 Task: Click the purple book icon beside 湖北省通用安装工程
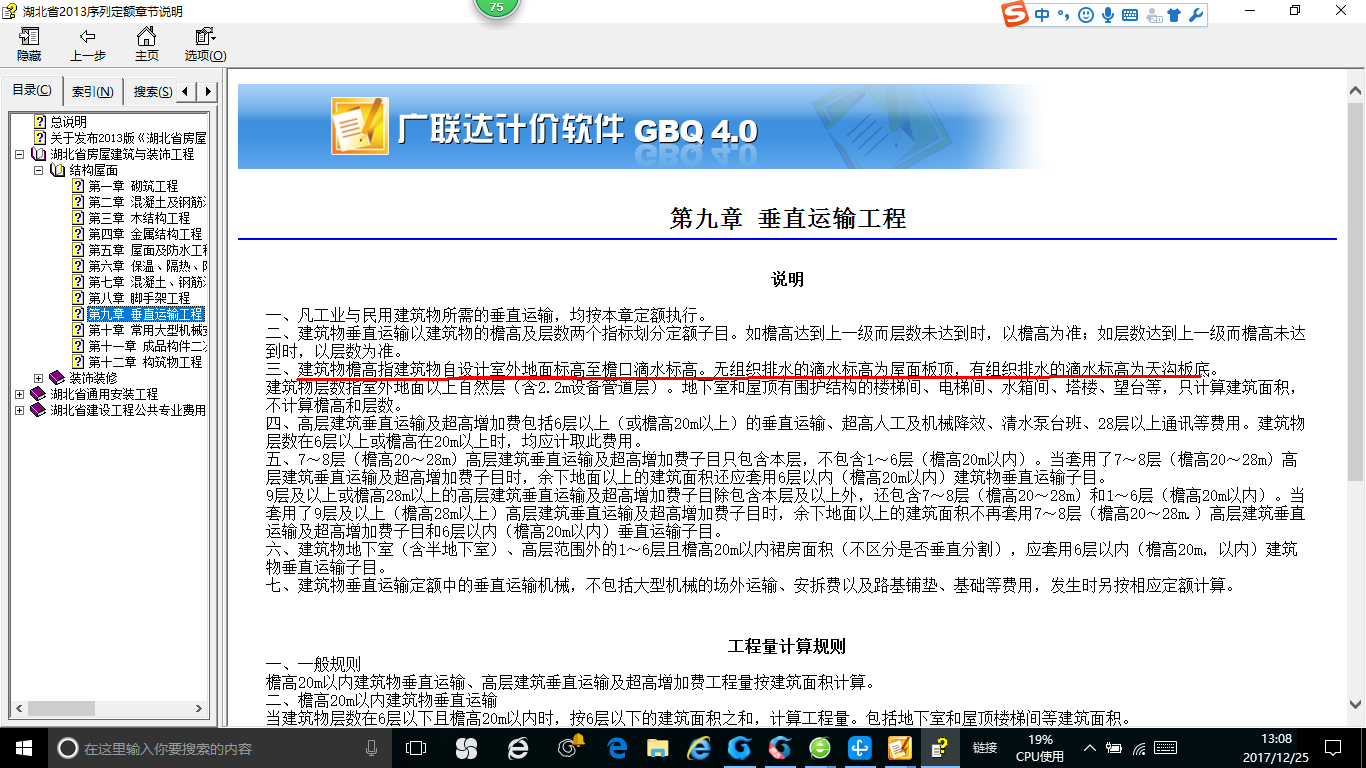pyautogui.click(x=39, y=394)
